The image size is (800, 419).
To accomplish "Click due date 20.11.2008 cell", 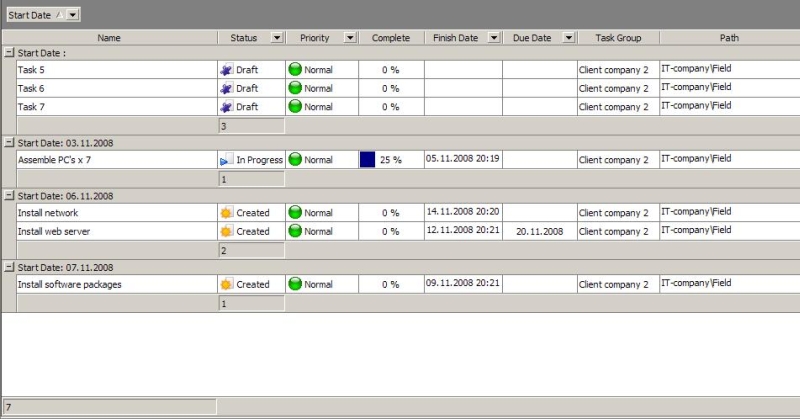I will [540, 231].
